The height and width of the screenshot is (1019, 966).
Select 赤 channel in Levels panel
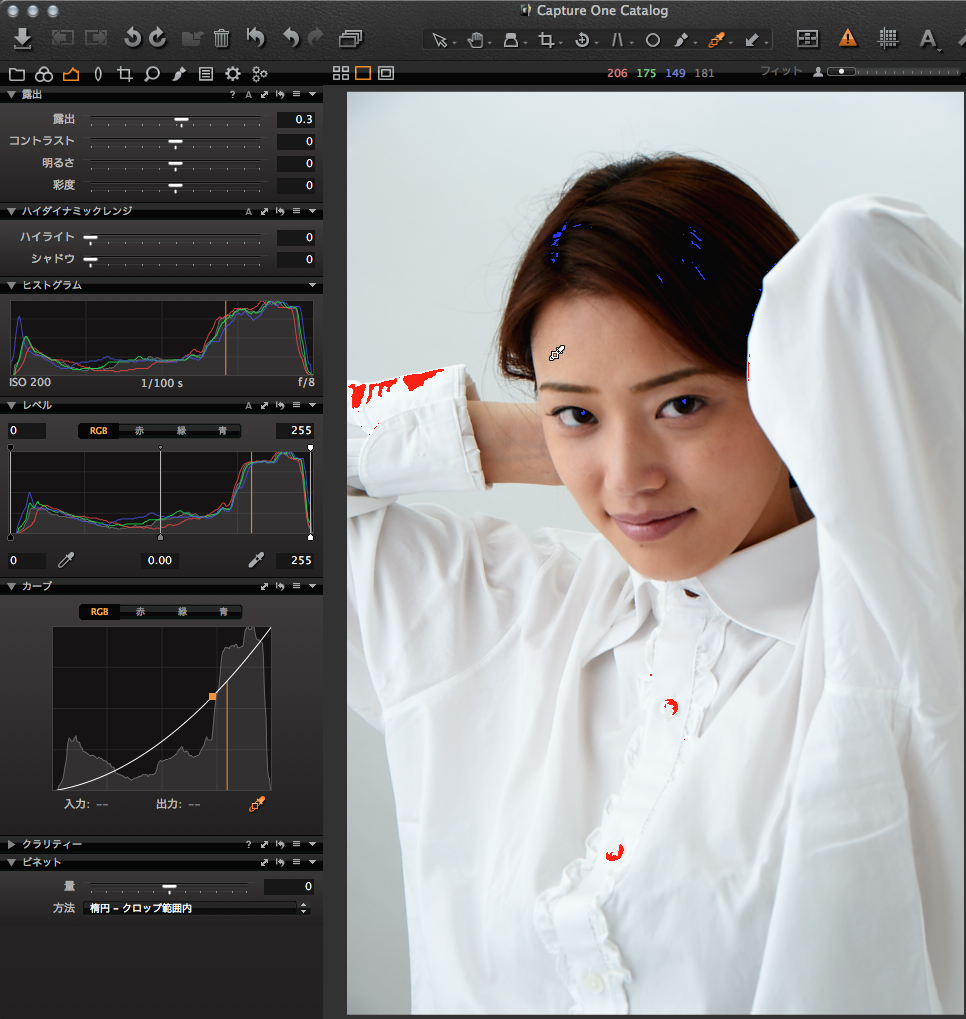(x=139, y=430)
